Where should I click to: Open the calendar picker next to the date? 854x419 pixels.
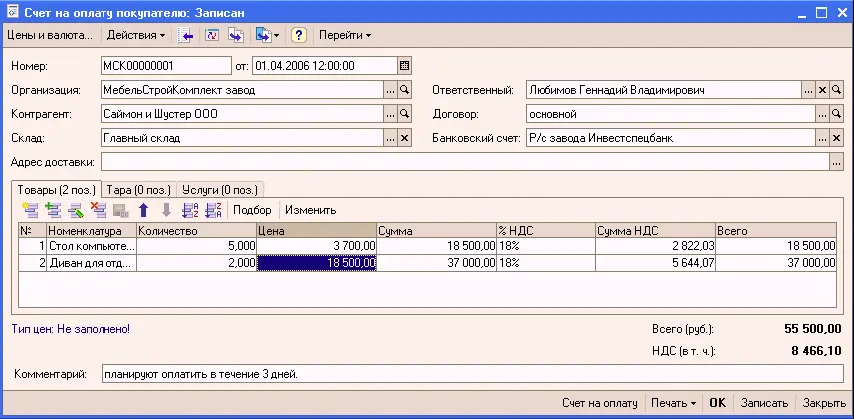click(404, 66)
